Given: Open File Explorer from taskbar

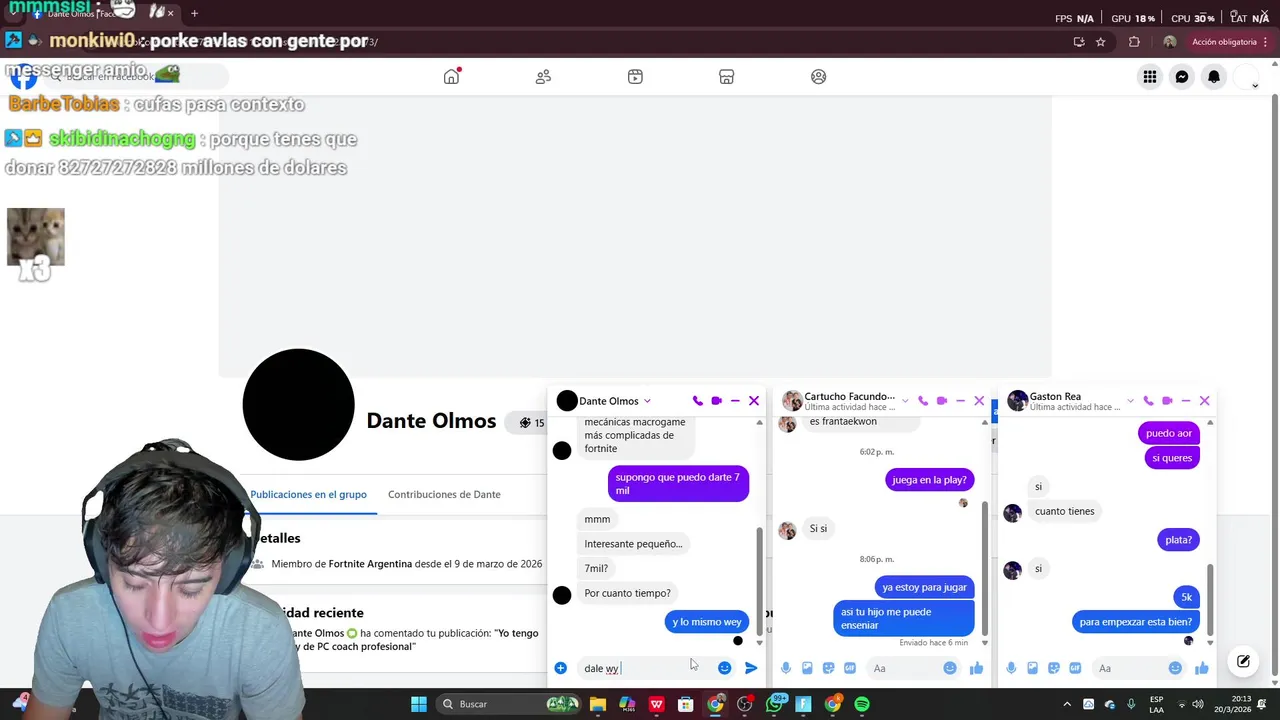Looking at the screenshot, I should 598,704.
